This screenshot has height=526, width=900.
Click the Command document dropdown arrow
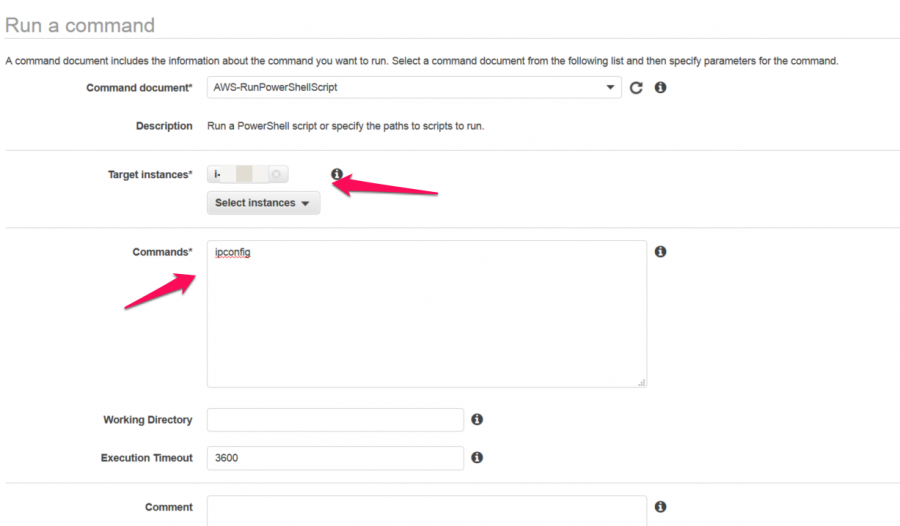[610, 87]
